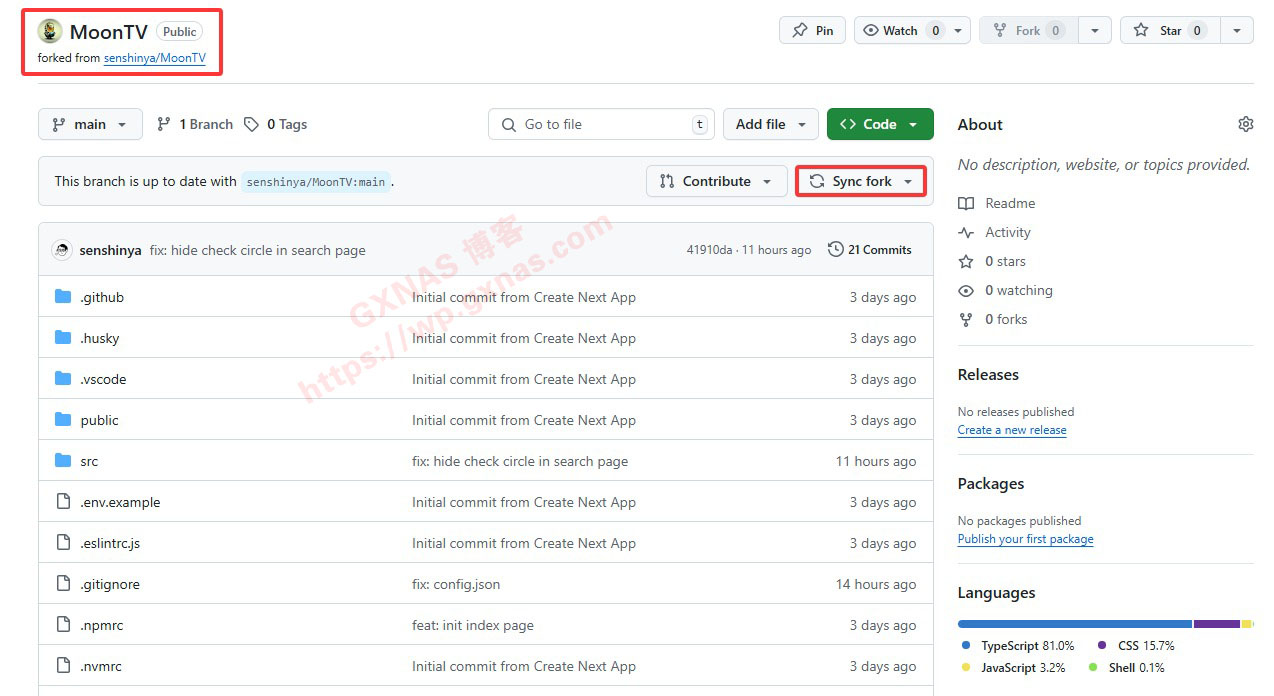This screenshot has height=696, width=1274.
Task: Click the TypeScript 81.0% language label
Action: click(1027, 646)
